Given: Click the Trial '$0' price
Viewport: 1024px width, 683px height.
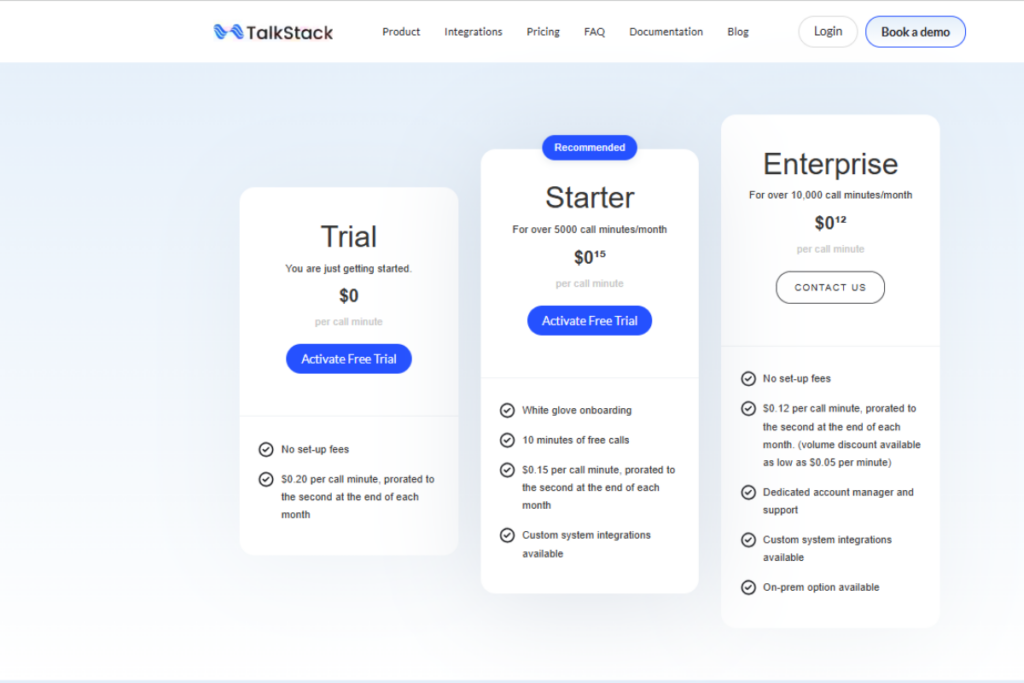Looking at the screenshot, I should [349, 296].
